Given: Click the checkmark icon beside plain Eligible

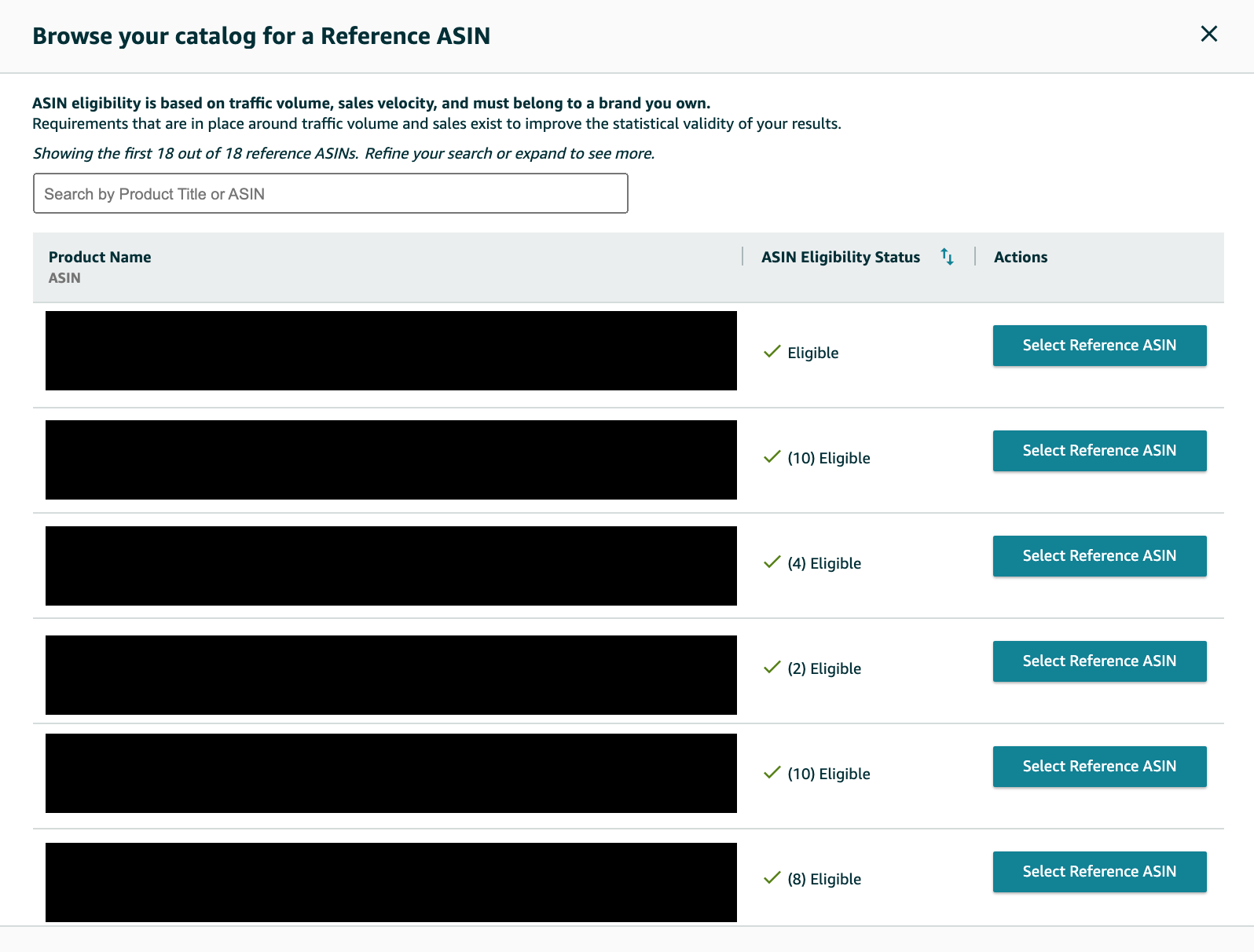Looking at the screenshot, I should click(x=772, y=352).
